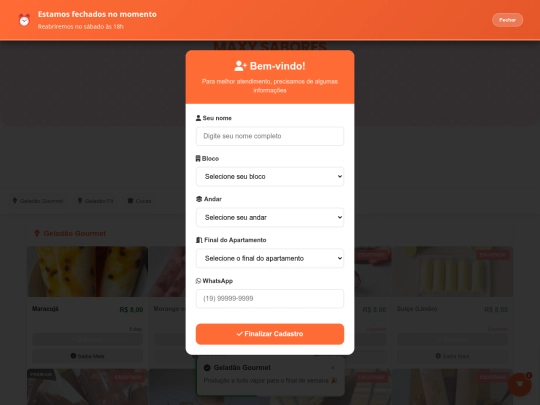Click the Finalizar Cadastro button

click(270, 334)
